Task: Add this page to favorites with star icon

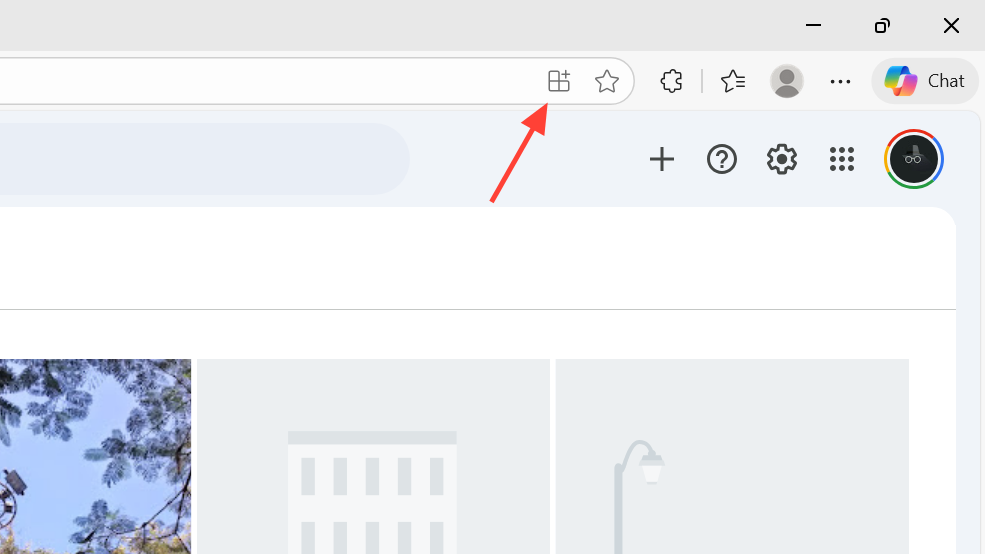Action: (606, 81)
